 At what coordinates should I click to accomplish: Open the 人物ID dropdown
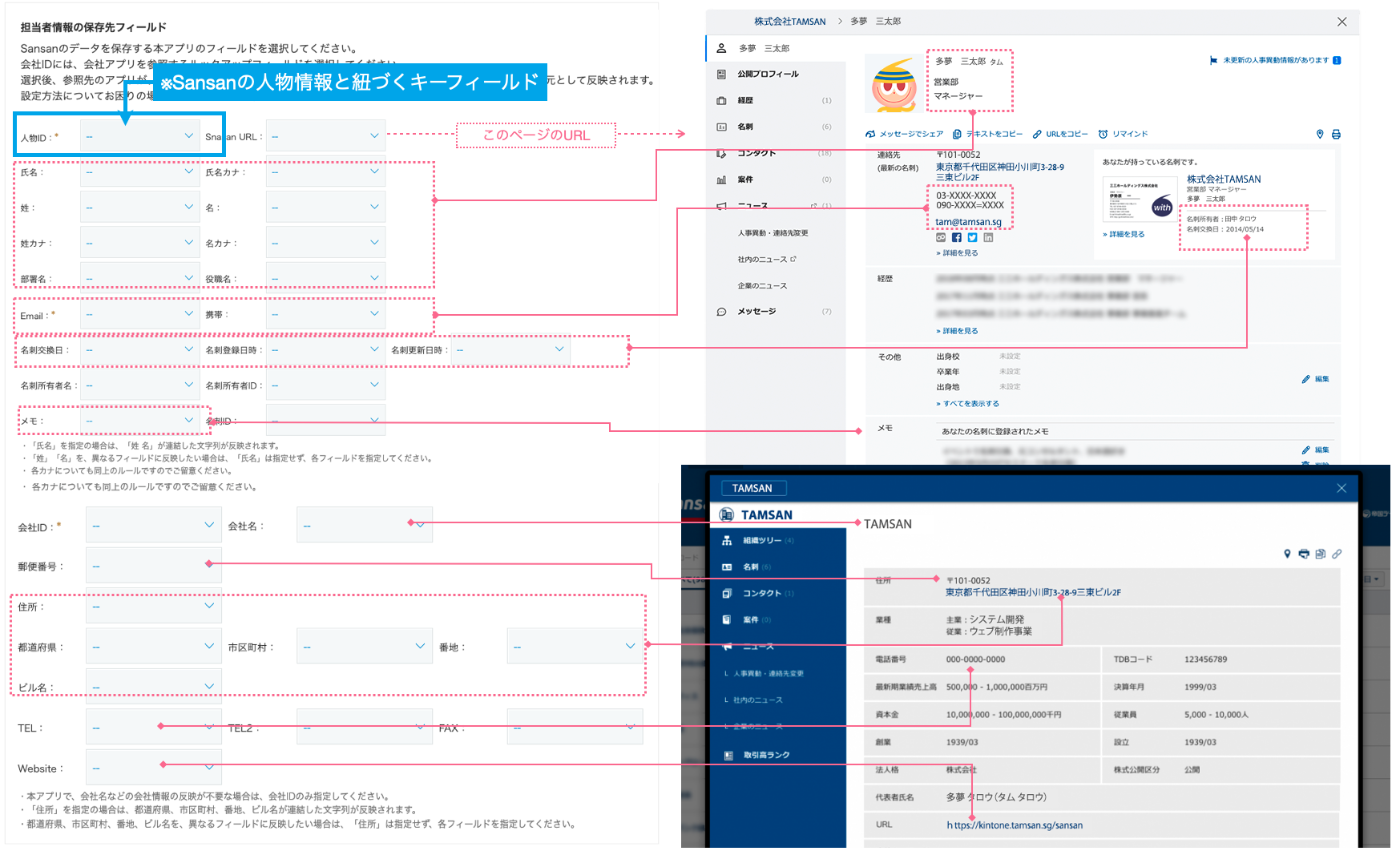pyautogui.click(x=140, y=136)
